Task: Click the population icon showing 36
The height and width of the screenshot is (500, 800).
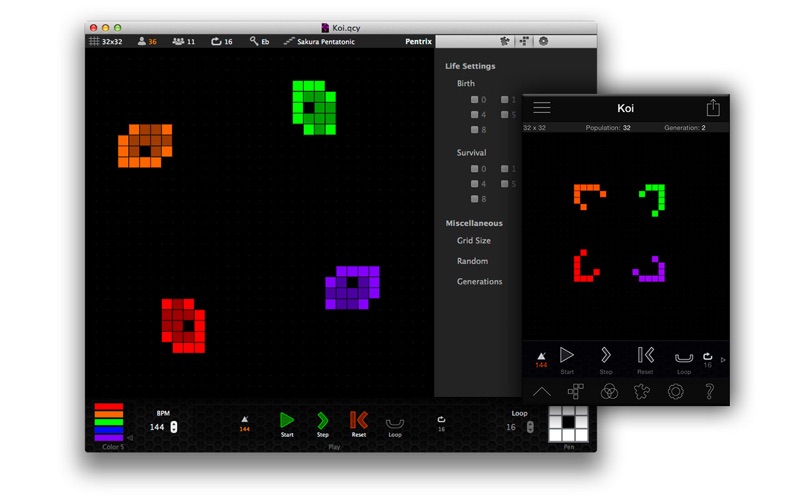Action: pyautogui.click(x=141, y=41)
